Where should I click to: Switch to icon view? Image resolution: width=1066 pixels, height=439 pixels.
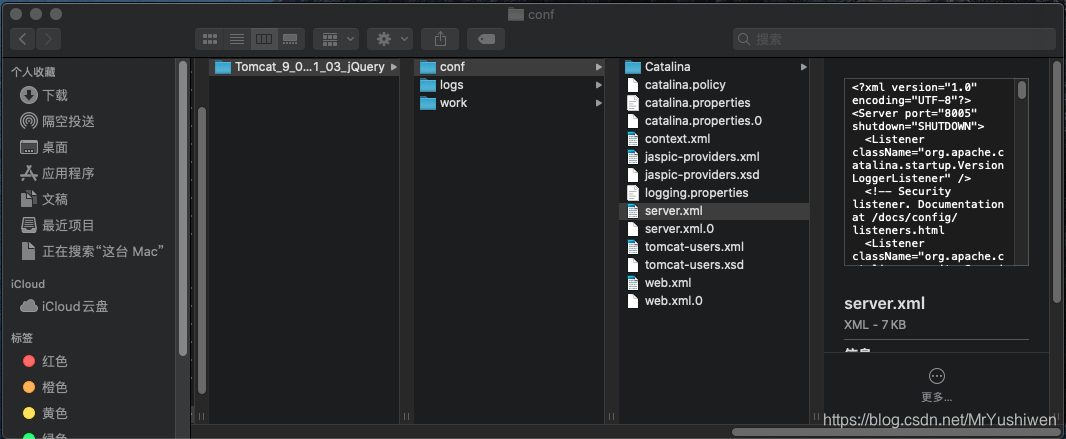(209, 39)
